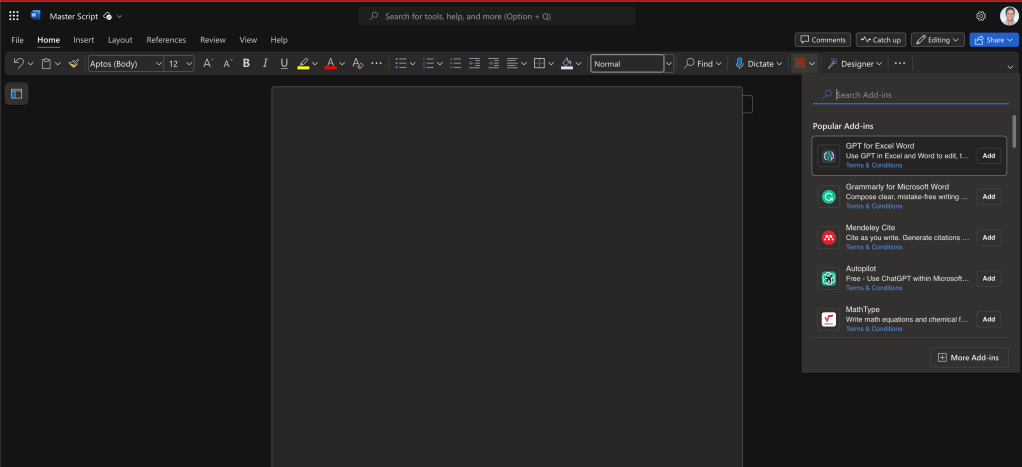
Task: Focus the Search Add-ins field
Action: (x=911, y=95)
